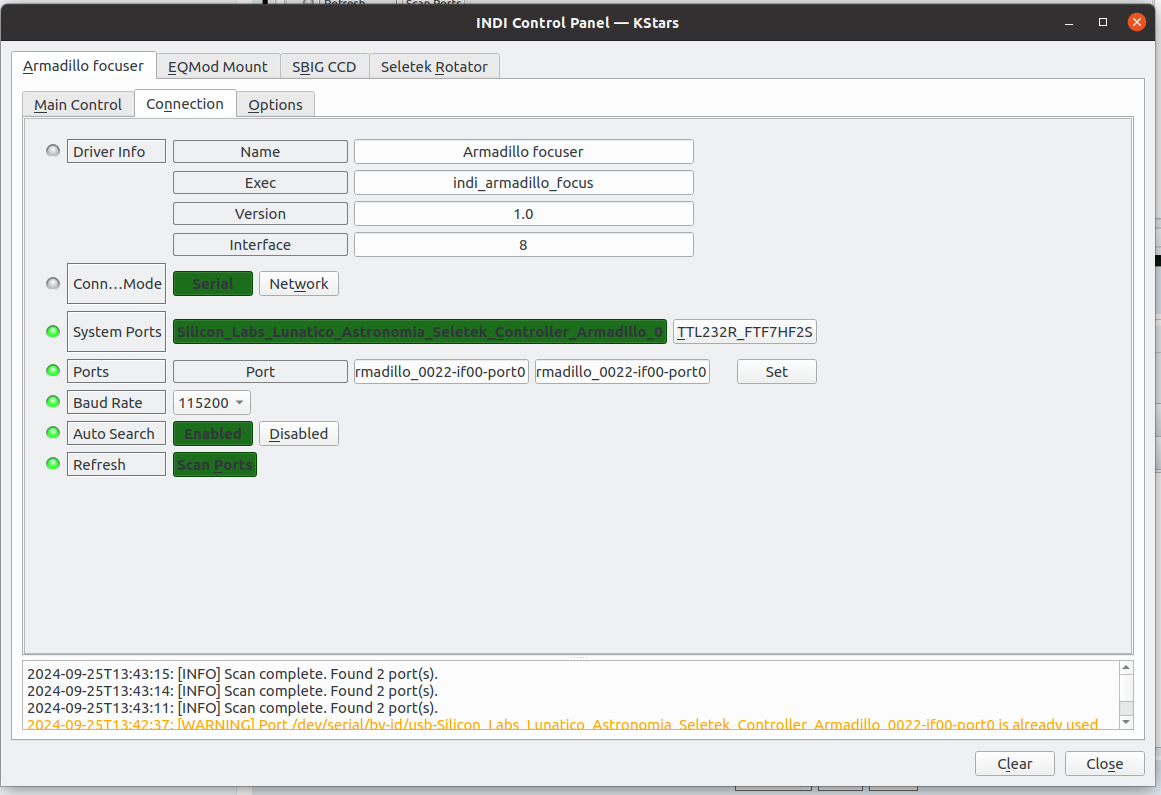The height and width of the screenshot is (795, 1161).
Task: Choose the Silicon_Labs Seletek Armadillo system port
Action: point(420,332)
